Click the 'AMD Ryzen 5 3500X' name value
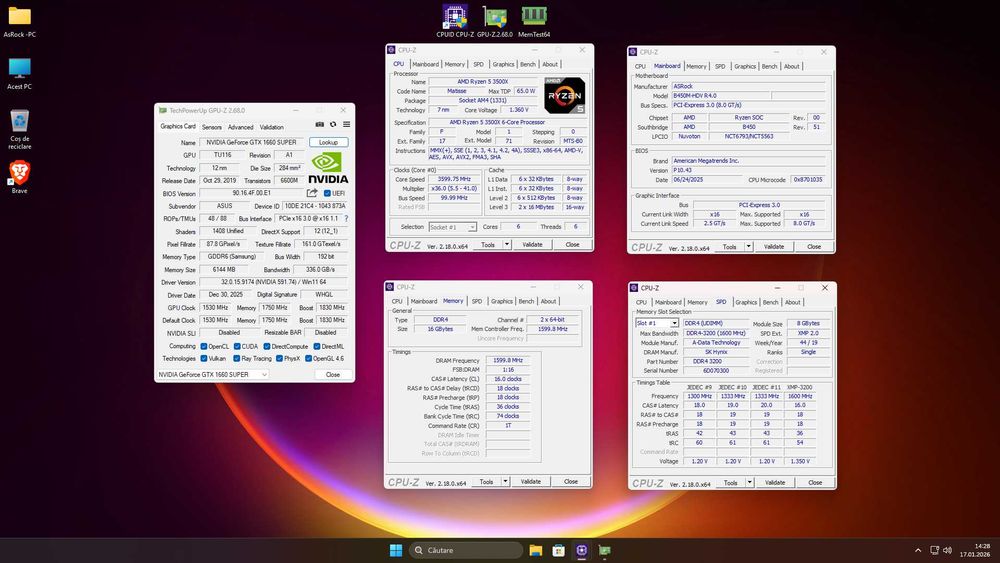Screen dimensions: 1000x563 click(482, 82)
